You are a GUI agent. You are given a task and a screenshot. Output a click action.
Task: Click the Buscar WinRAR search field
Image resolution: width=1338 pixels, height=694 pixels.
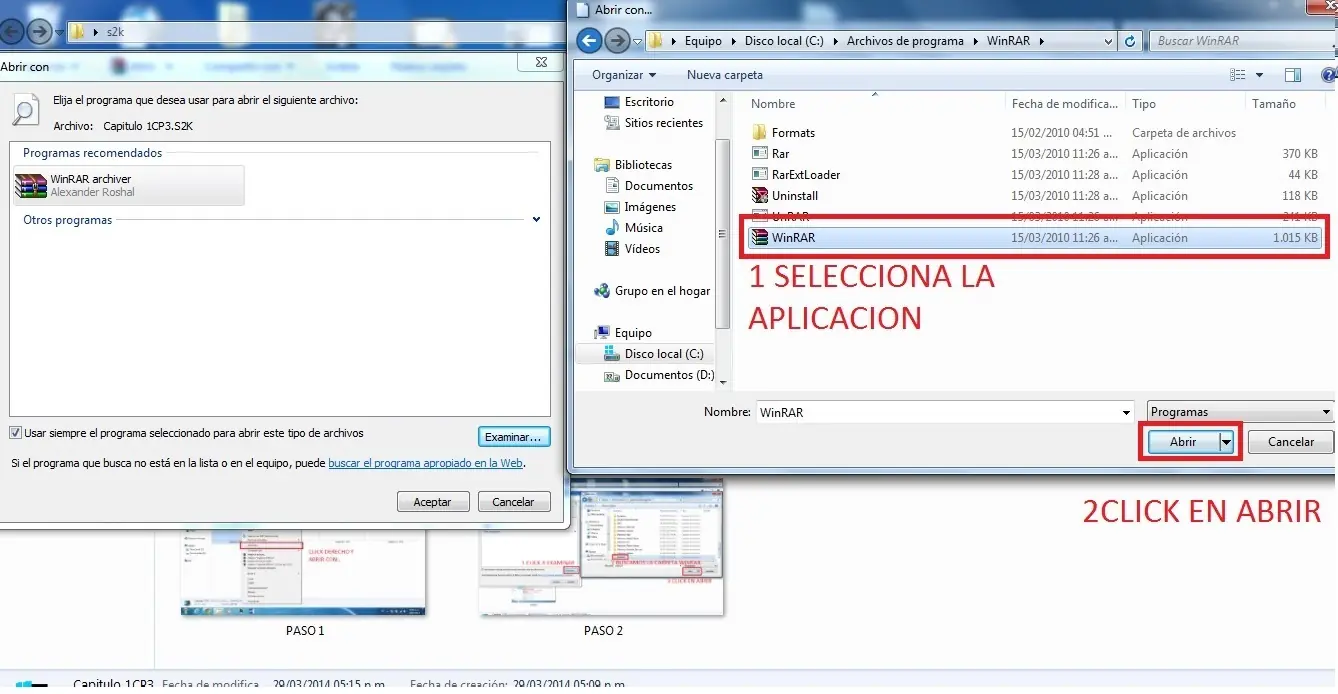tap(1240, 41)
